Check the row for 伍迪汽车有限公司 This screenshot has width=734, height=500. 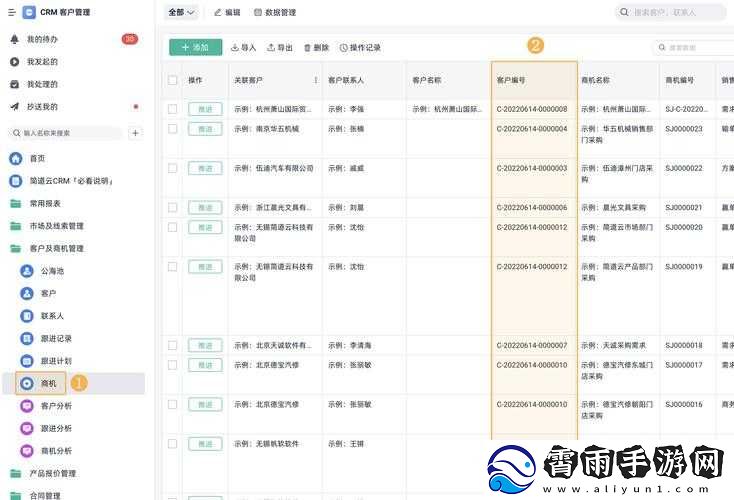[173, 168]
